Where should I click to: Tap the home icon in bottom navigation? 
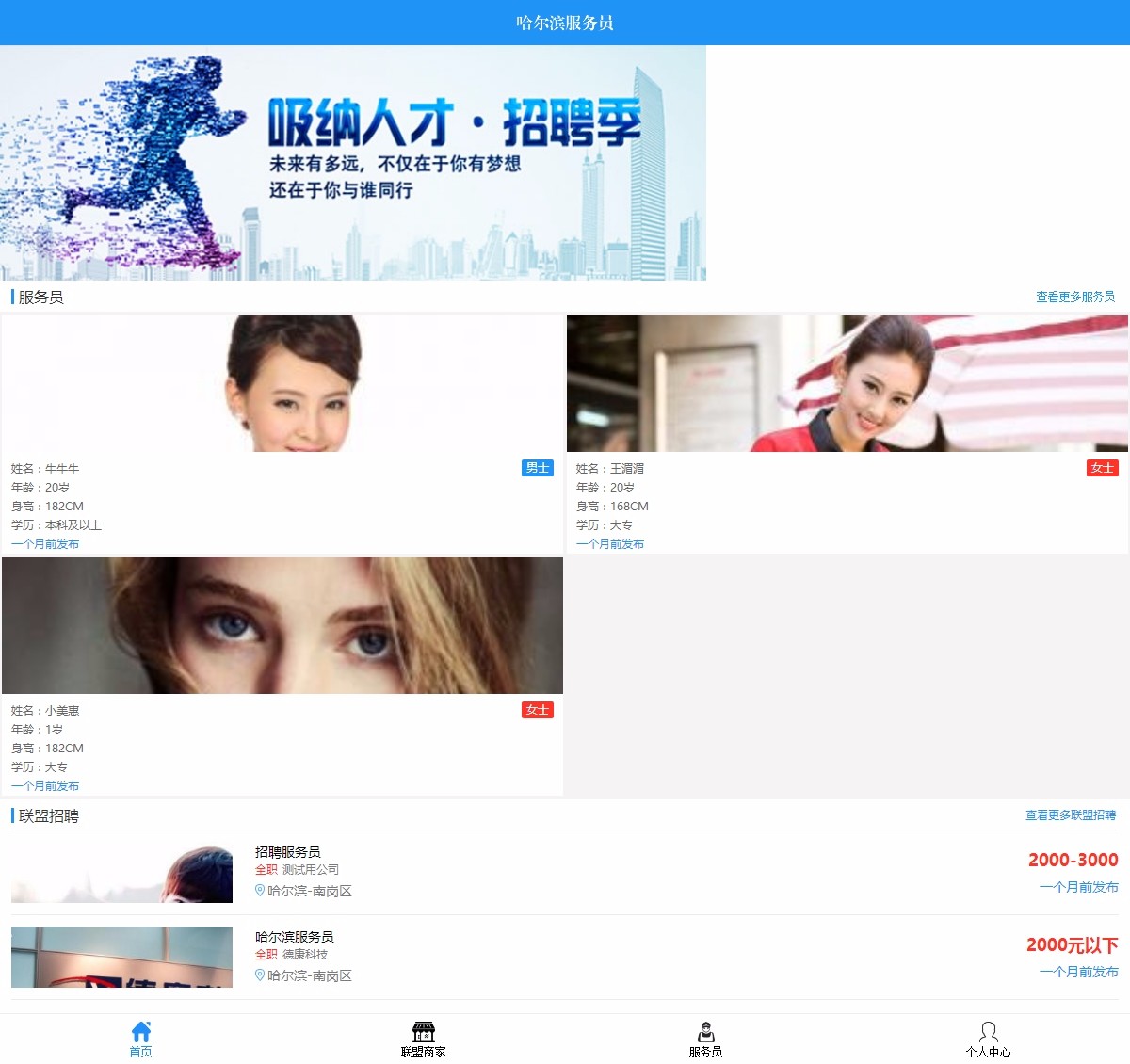[141, 1032]
